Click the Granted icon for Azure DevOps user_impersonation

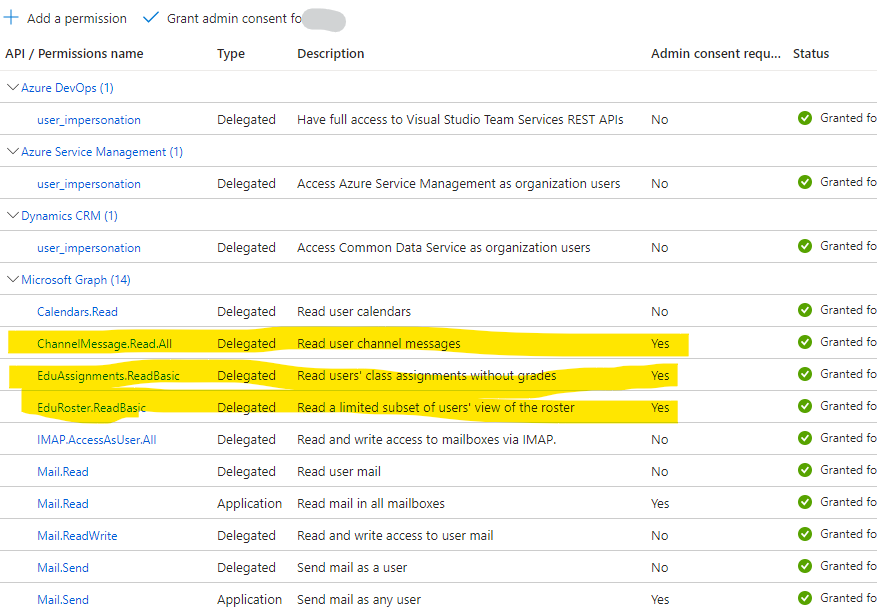pos(806,117)
